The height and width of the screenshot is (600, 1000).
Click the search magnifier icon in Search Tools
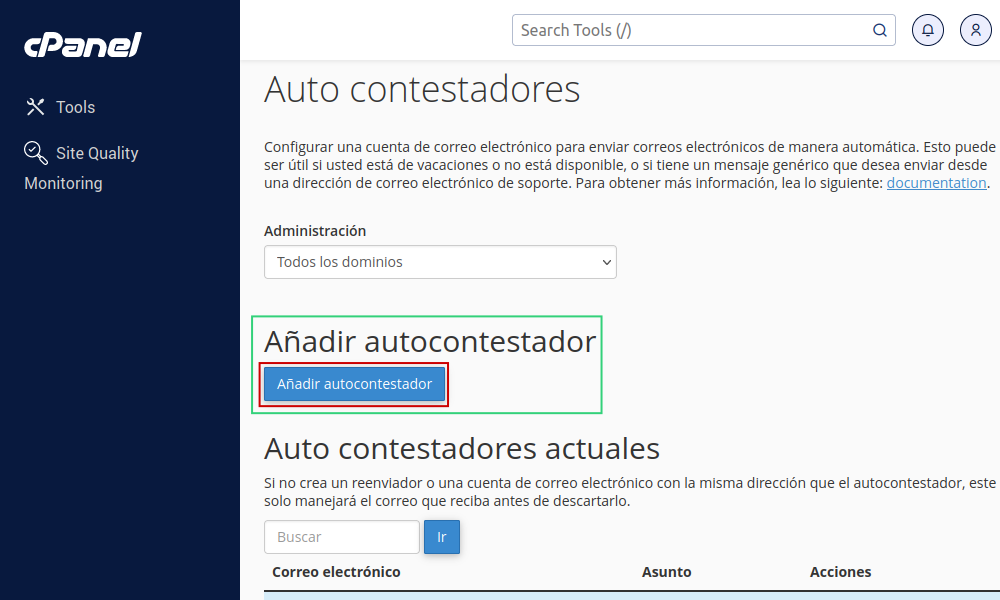coord(880,30)
